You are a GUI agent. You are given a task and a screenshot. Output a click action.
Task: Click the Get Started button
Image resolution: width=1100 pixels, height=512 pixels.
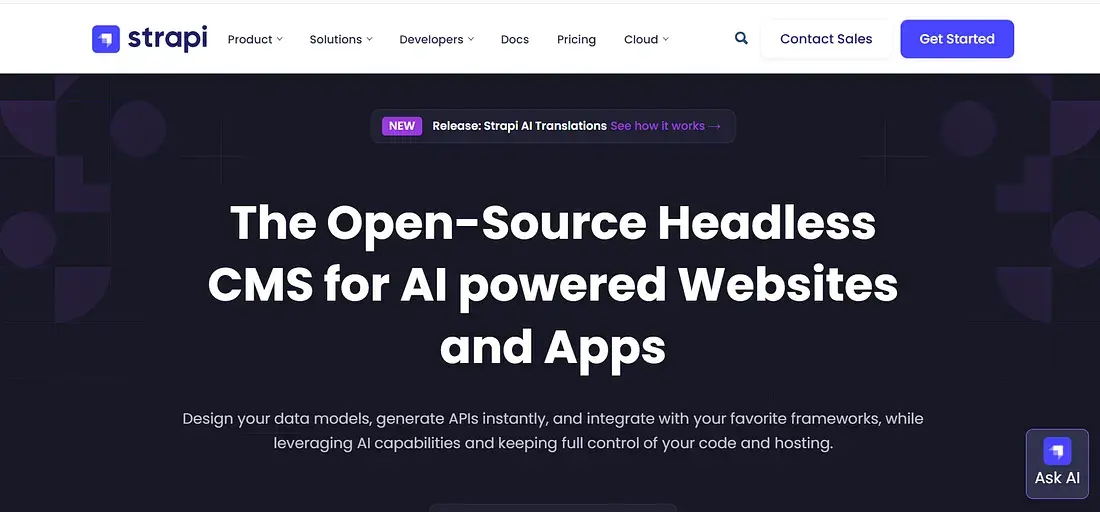956,39
